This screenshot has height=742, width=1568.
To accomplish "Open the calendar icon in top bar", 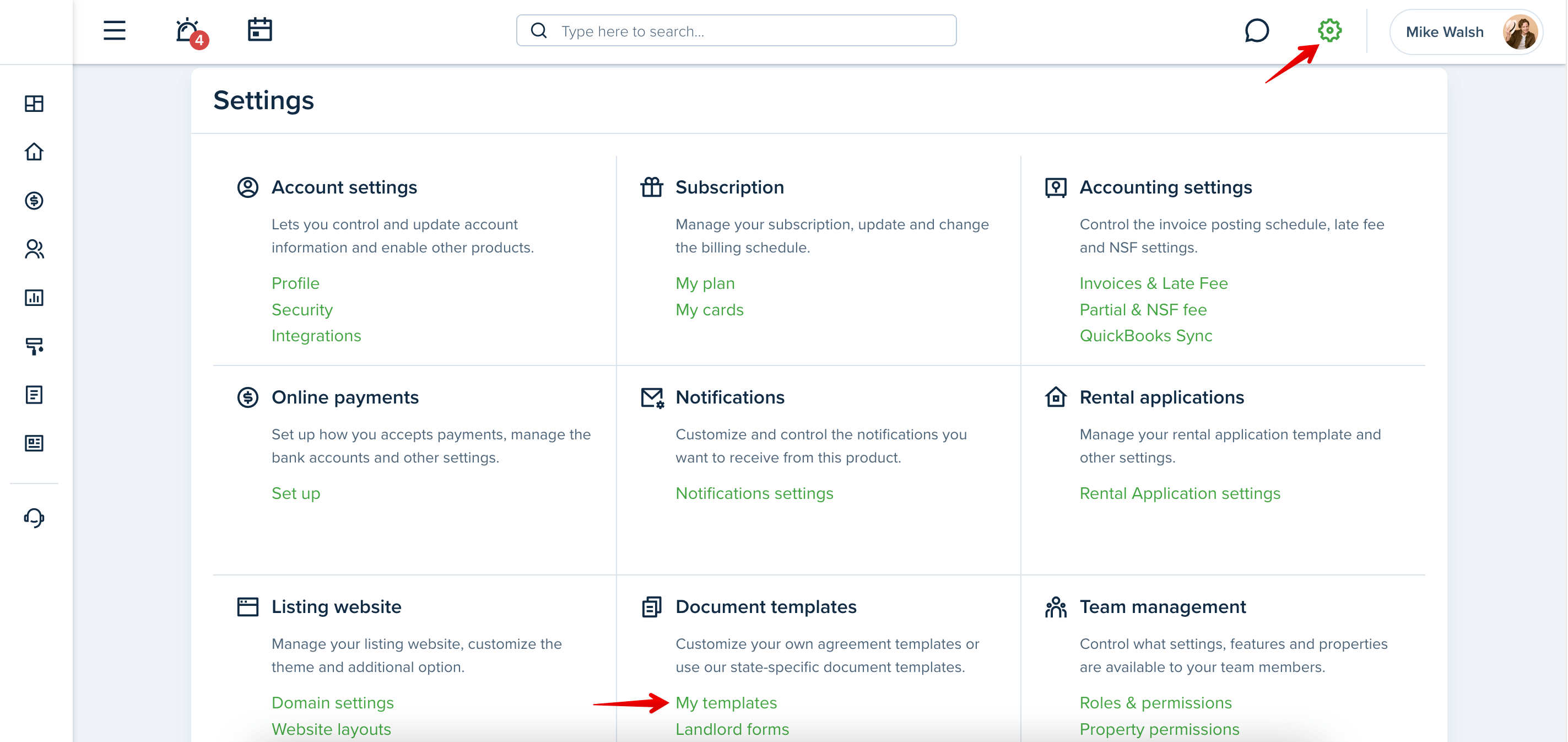I will (260, 30).
